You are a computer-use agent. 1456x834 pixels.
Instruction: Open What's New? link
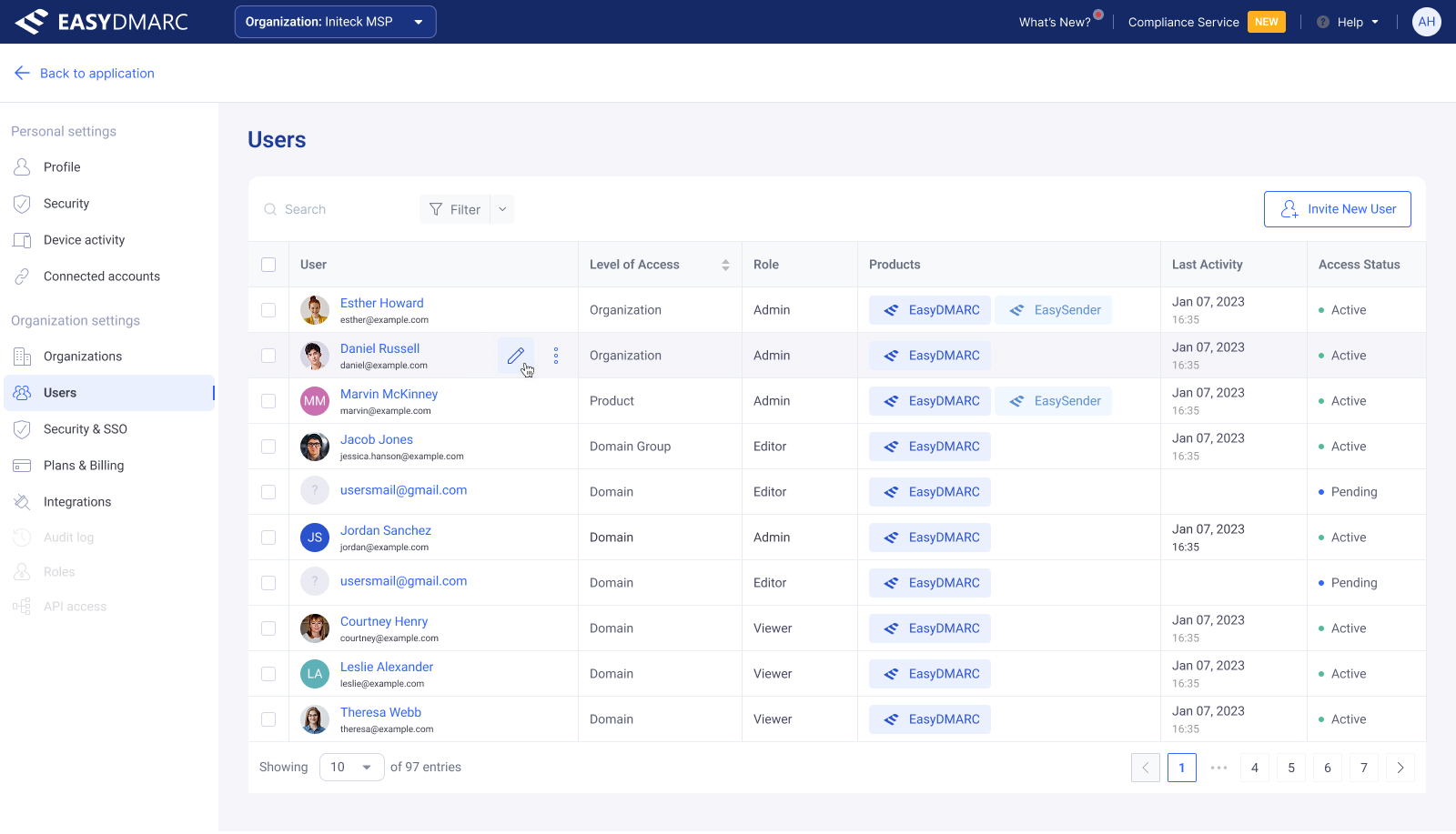click(1055, 22)
